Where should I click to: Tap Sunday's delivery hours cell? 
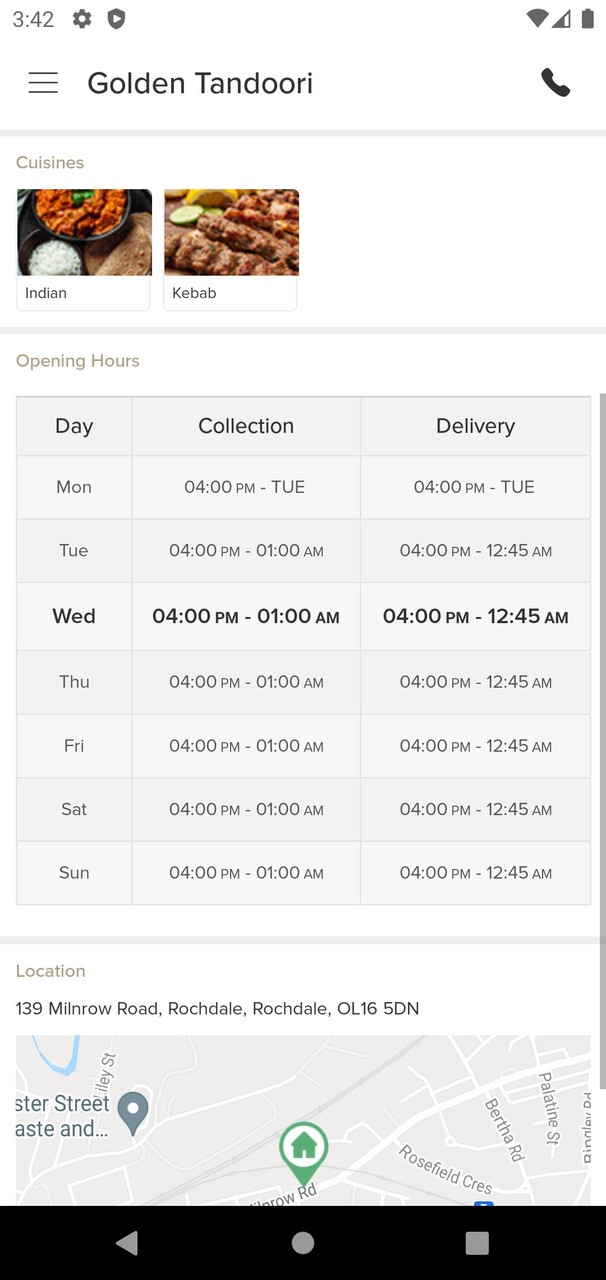pos(475,873)
